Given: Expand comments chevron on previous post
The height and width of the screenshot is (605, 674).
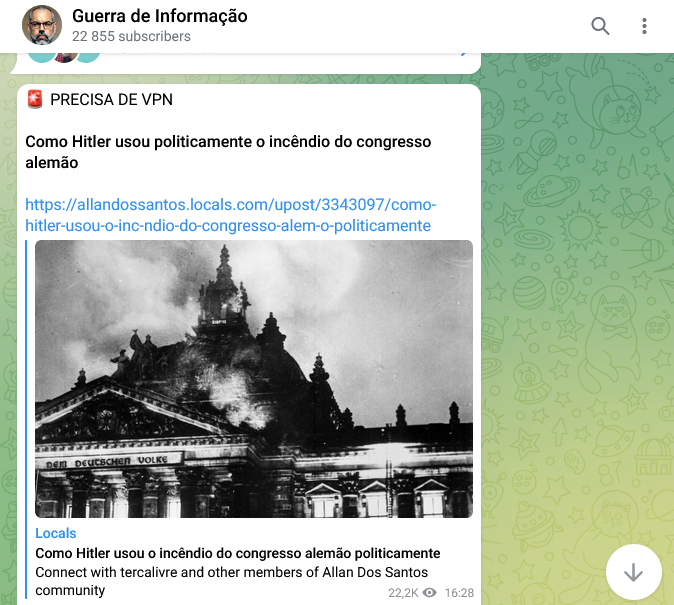Looking at the screenshot, I should [463, 54].
